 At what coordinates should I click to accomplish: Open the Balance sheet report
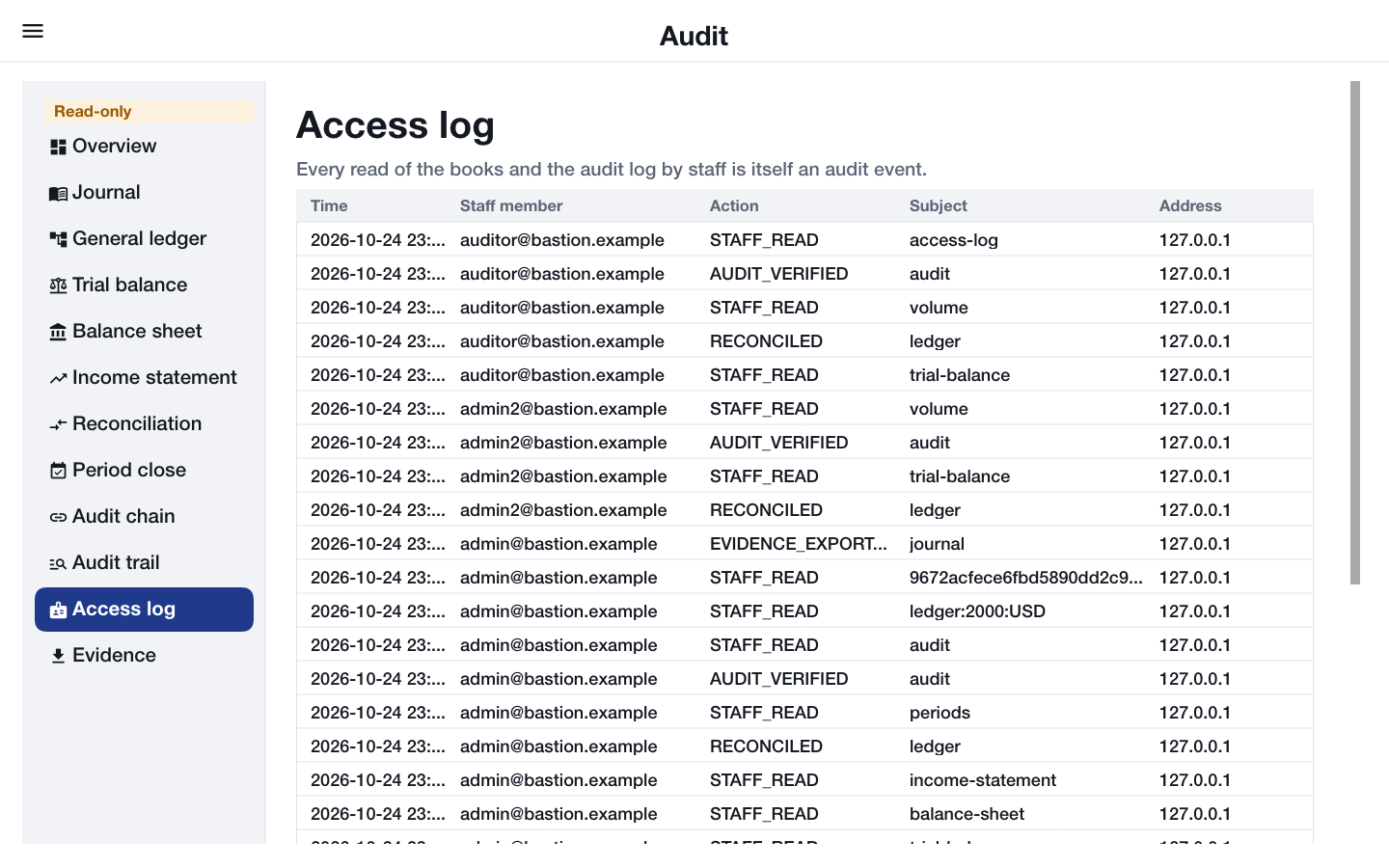pyautogui.click(x=144, y=332)
